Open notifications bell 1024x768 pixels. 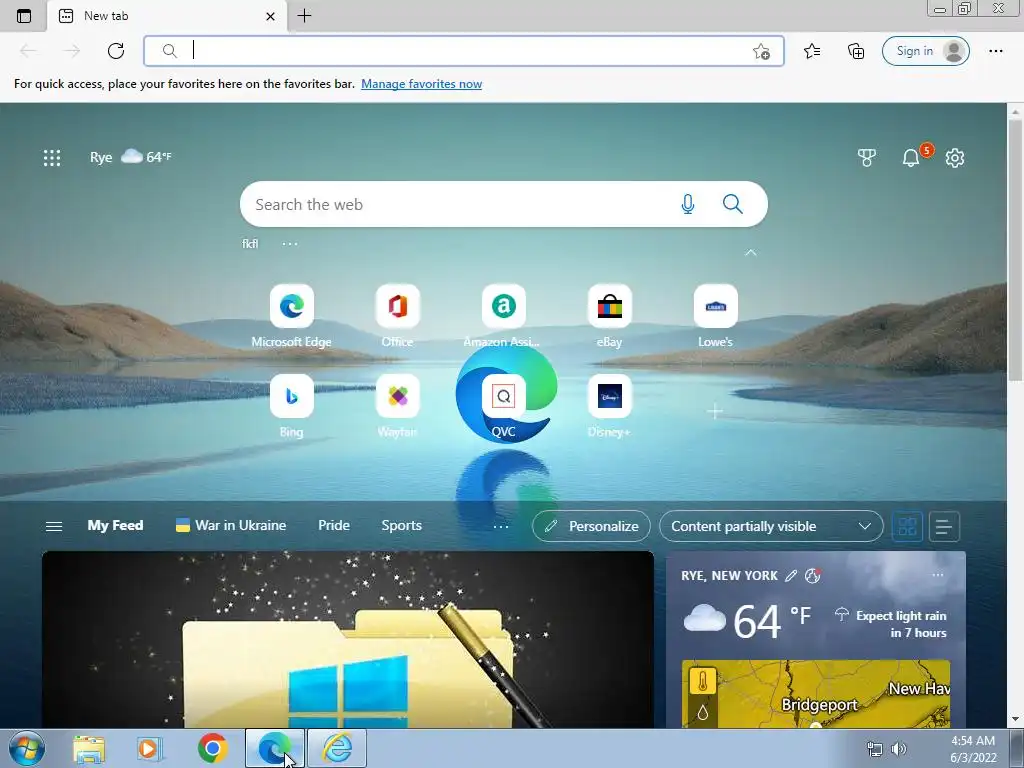point(911,157)
